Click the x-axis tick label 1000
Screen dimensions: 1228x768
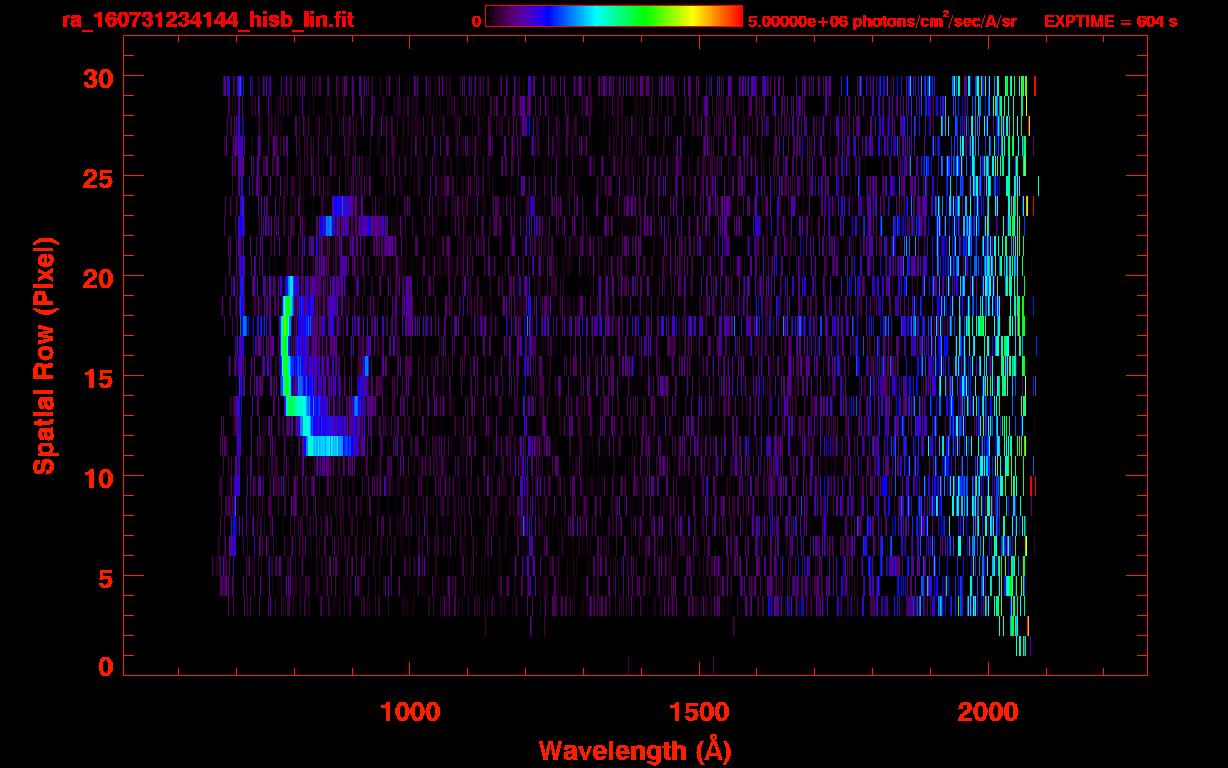(x=410, y=711)
